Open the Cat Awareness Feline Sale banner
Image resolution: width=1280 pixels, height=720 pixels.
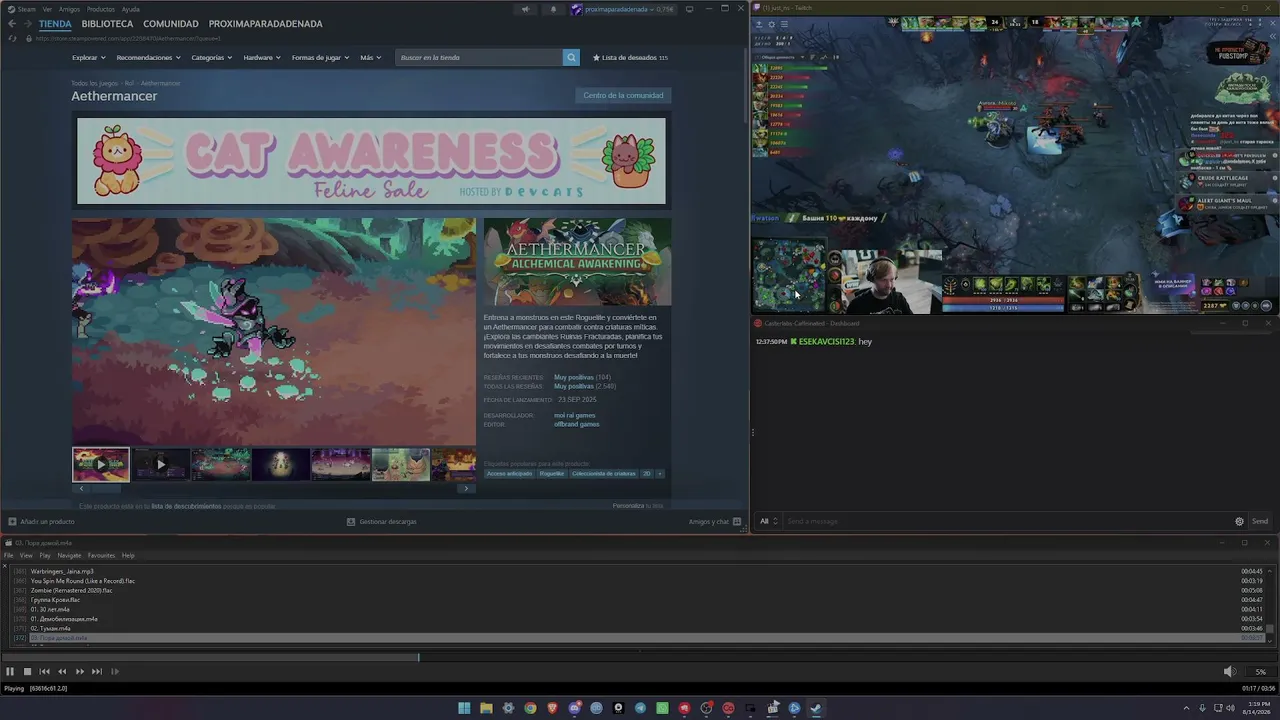pyautogui.click(x=371, y=161)
